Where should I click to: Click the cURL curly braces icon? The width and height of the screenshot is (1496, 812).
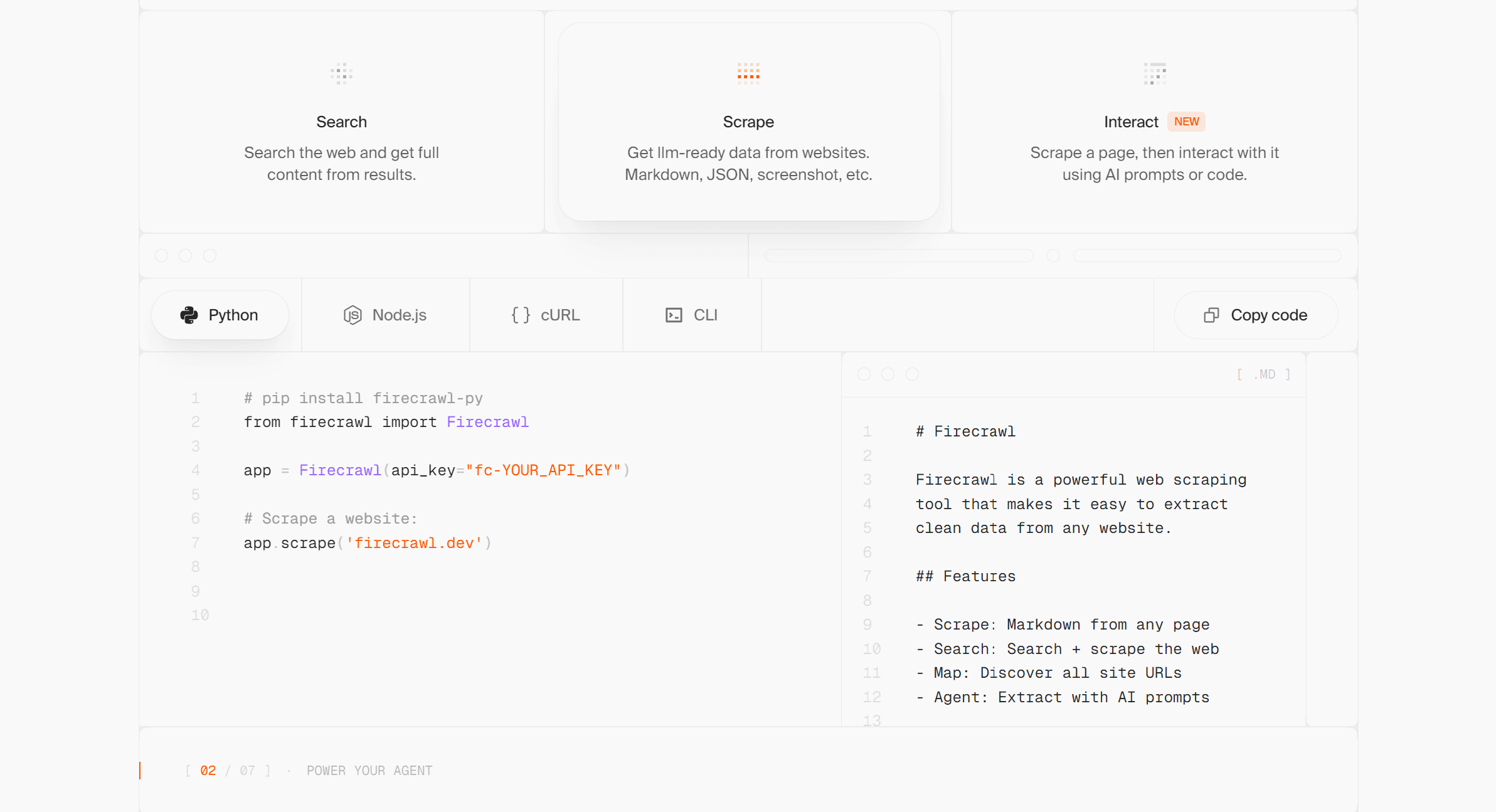521,315
